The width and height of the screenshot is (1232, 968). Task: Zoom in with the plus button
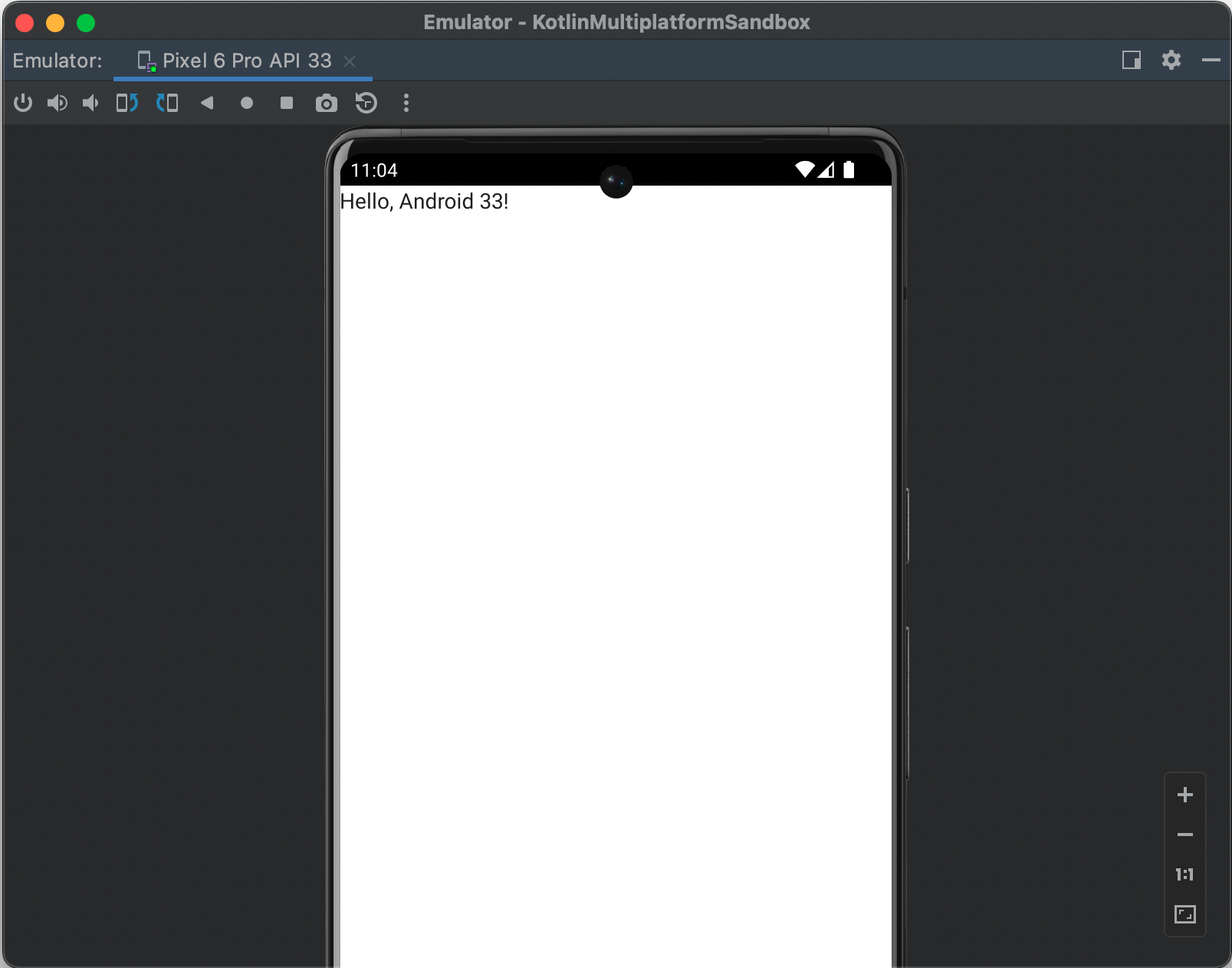[x=1184, y=795]
